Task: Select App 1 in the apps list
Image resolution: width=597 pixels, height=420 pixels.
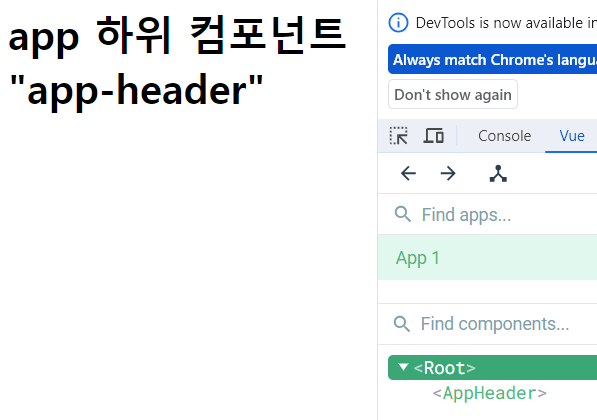Action: pyautogui.click(x=487, y=258)
